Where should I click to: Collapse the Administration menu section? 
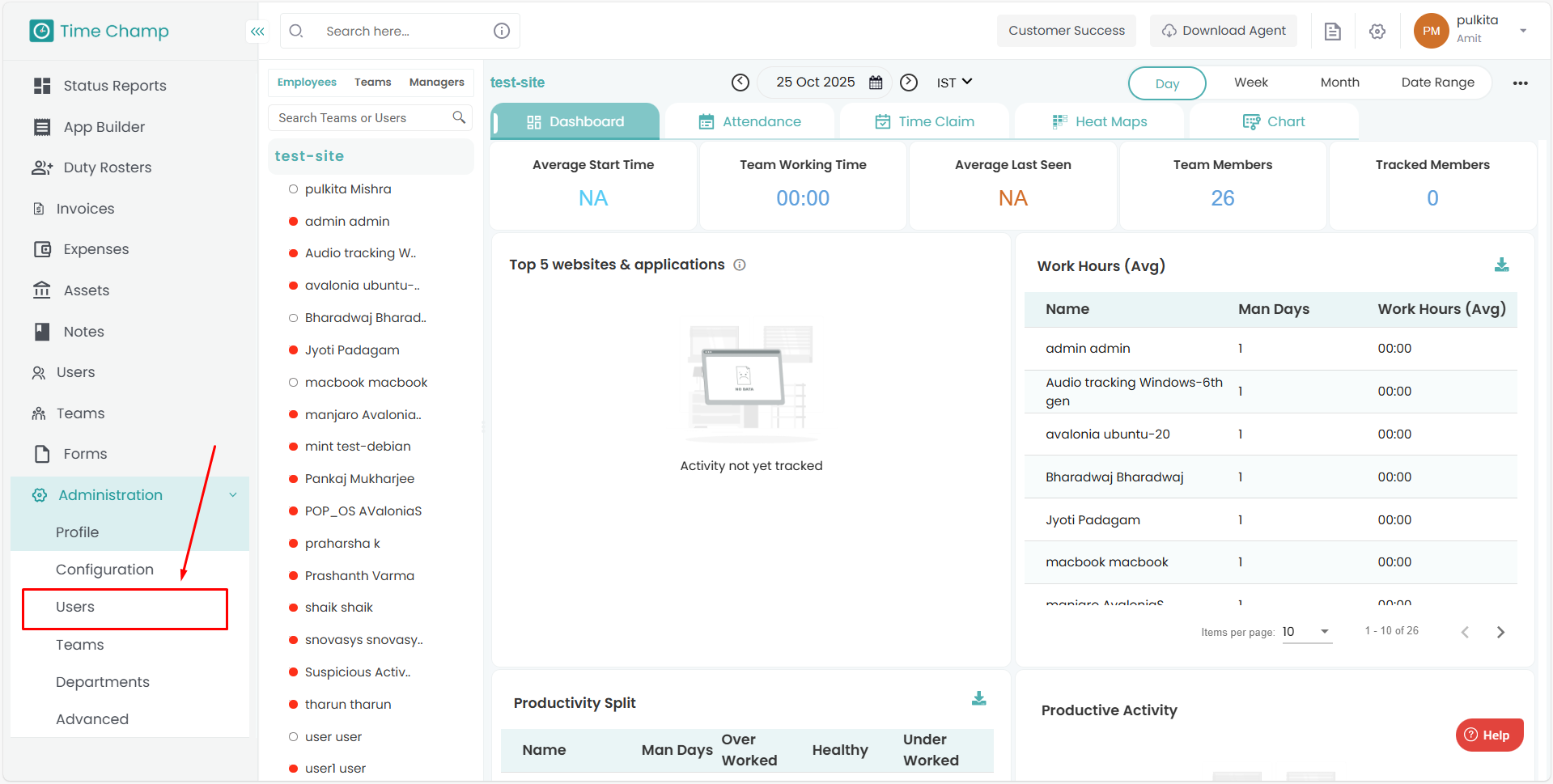[x=233, y=495]
